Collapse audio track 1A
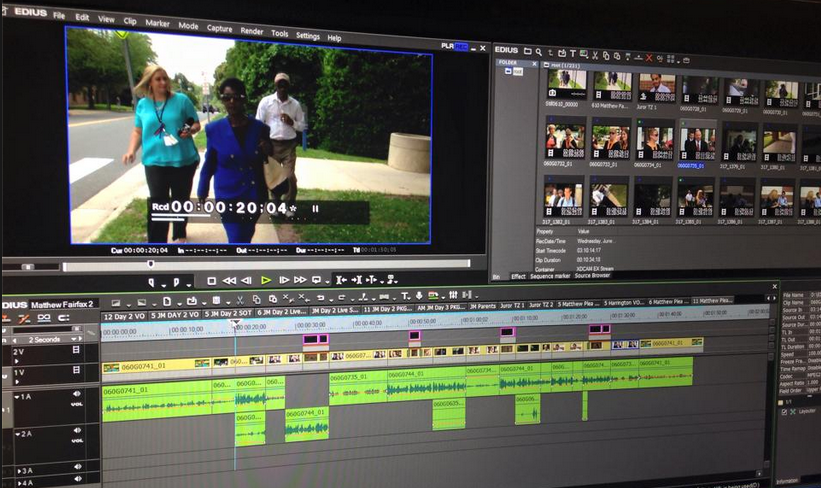The image size is (821, 488). click(x=16, y=396)
